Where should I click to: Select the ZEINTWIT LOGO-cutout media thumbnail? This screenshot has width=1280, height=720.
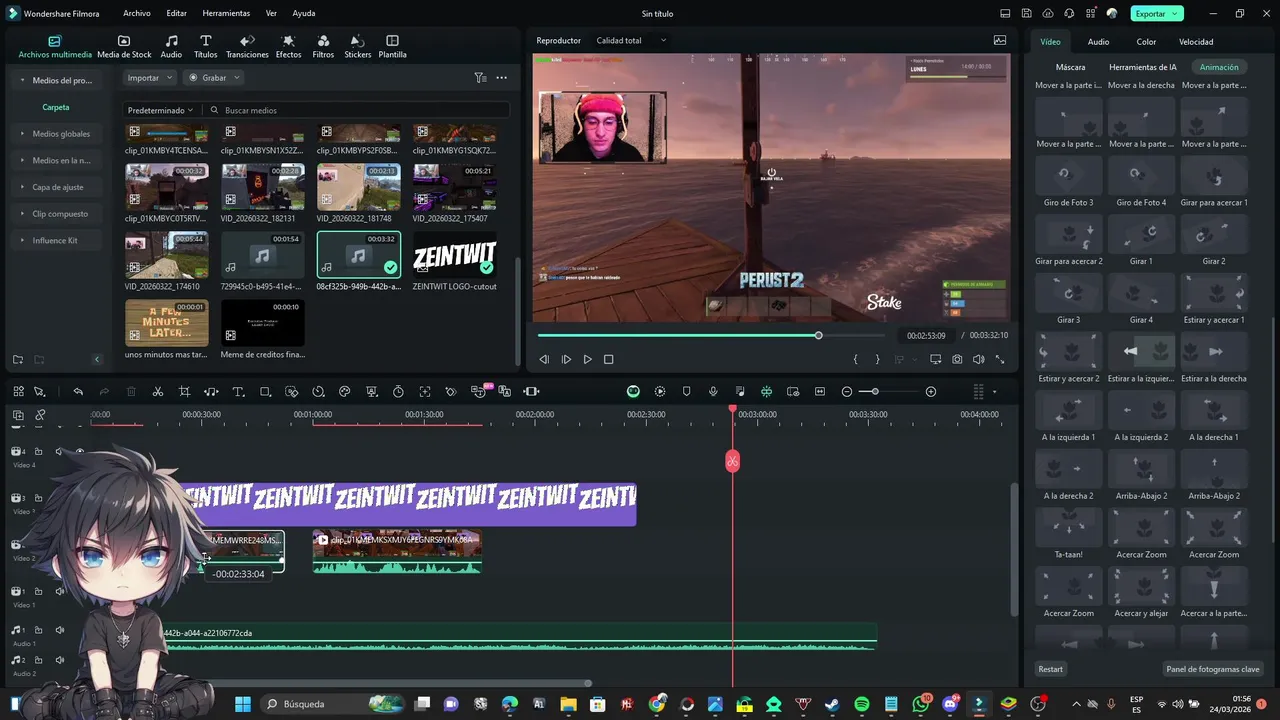pos(454,254)
